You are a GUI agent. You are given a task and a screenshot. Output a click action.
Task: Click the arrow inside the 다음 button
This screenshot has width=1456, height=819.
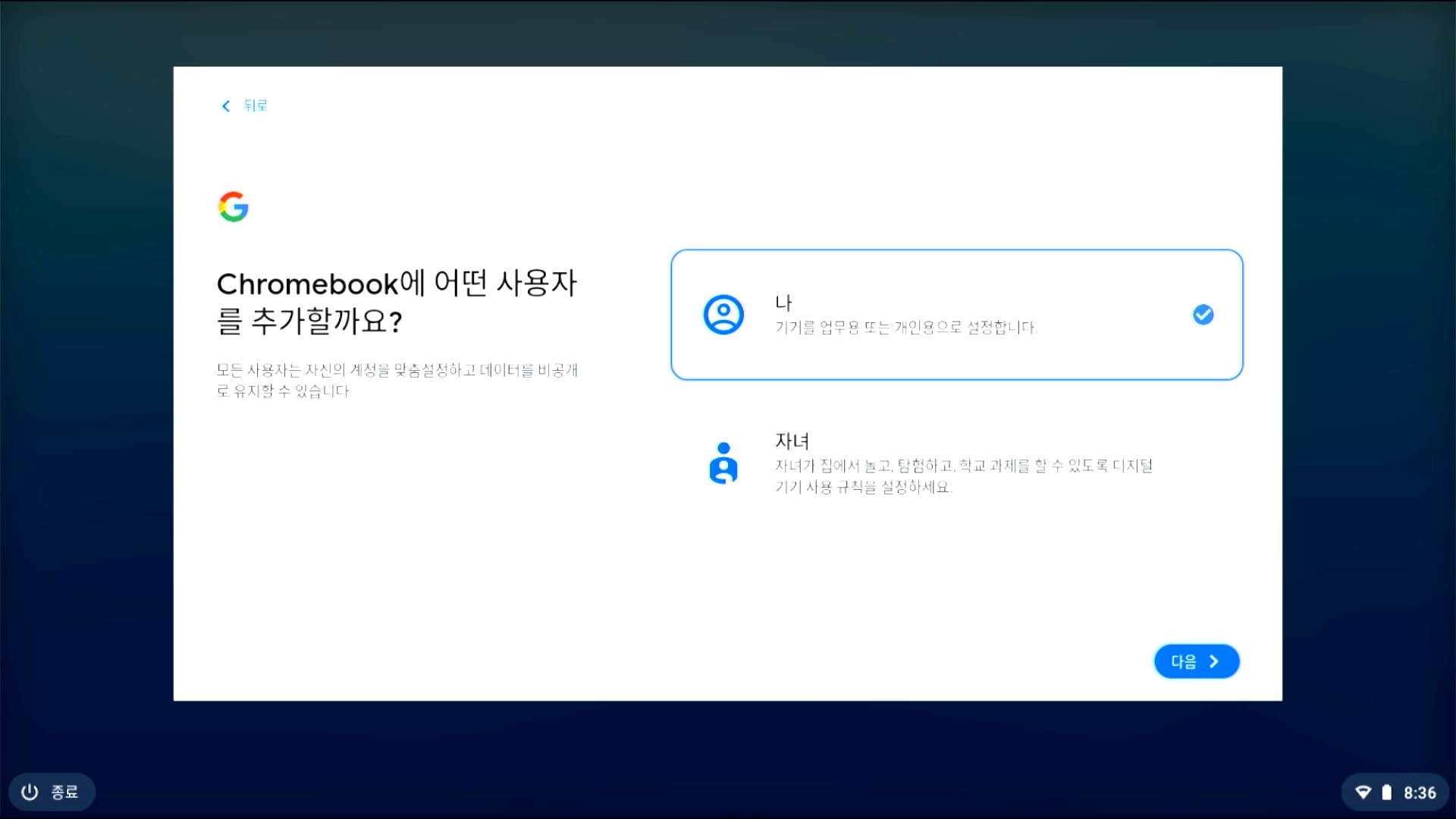[x=1214, y=661]
